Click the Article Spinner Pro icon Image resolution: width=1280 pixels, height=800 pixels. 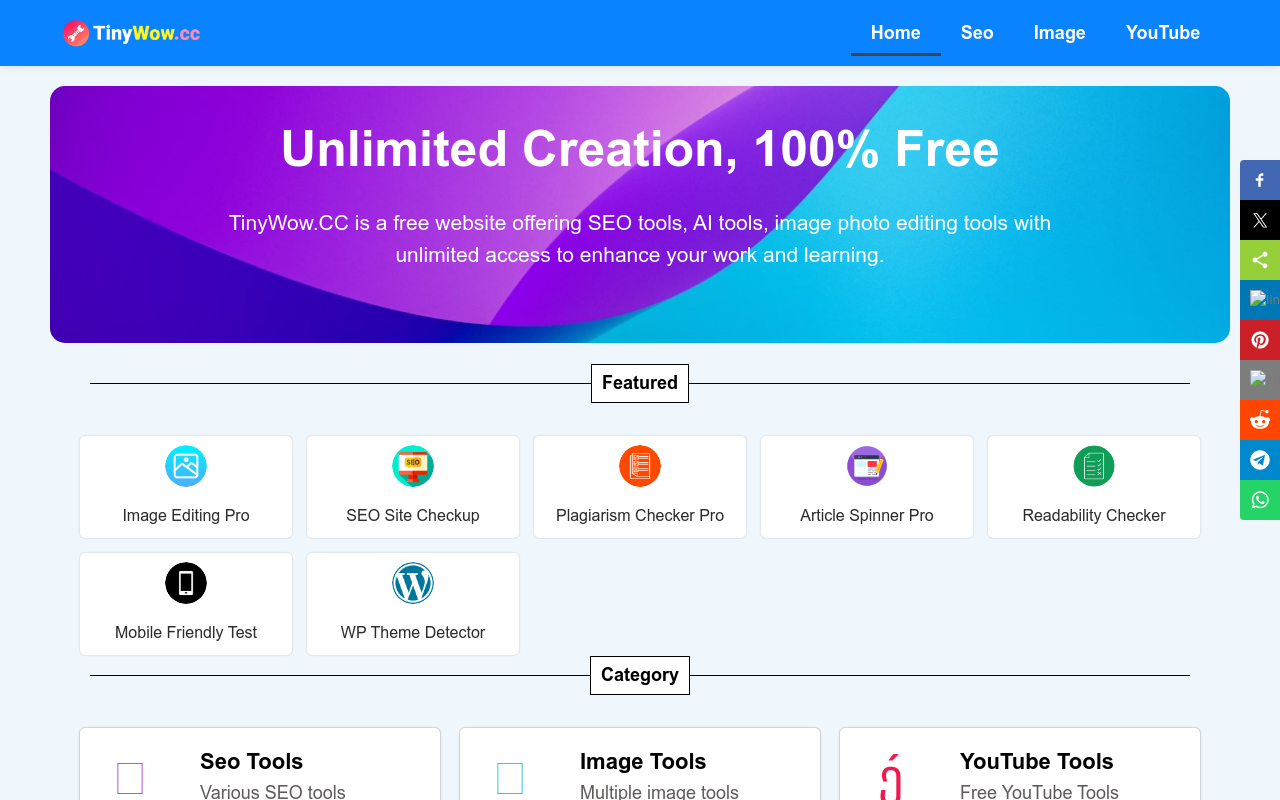click(x=867, y=466)
